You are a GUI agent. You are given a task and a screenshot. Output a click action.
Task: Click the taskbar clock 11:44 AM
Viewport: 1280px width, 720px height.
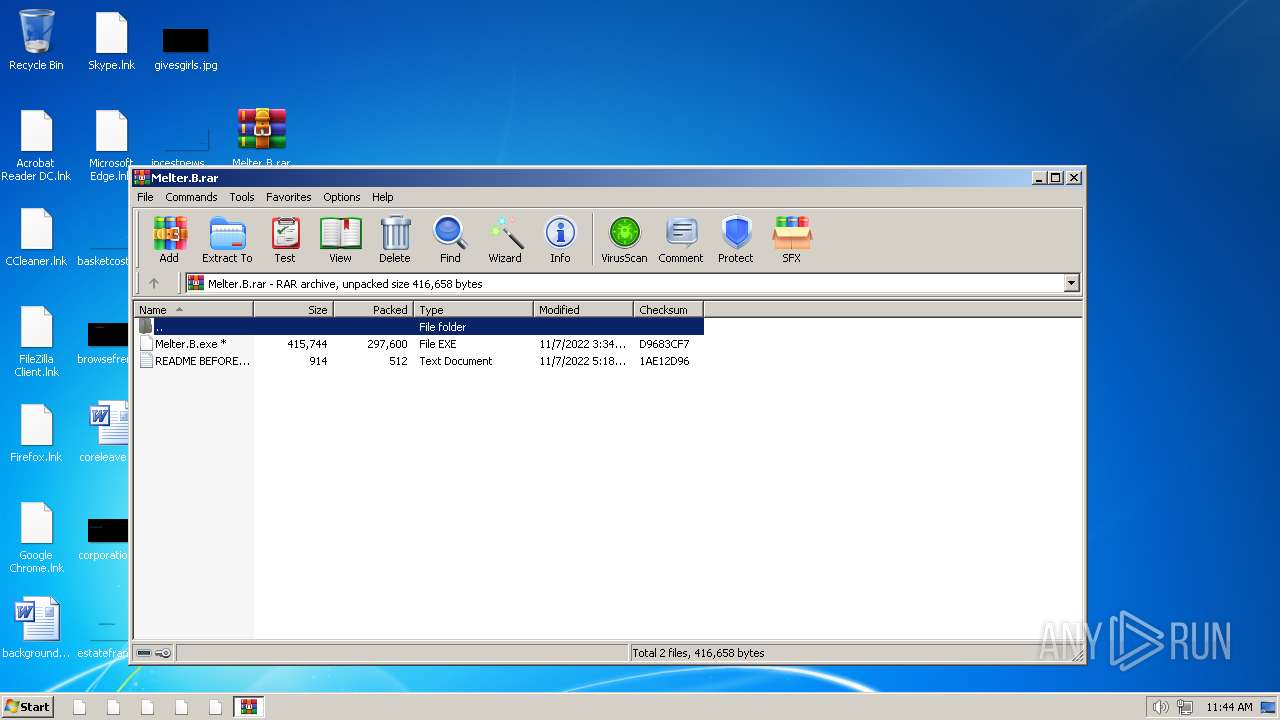tap(1229, 707)
